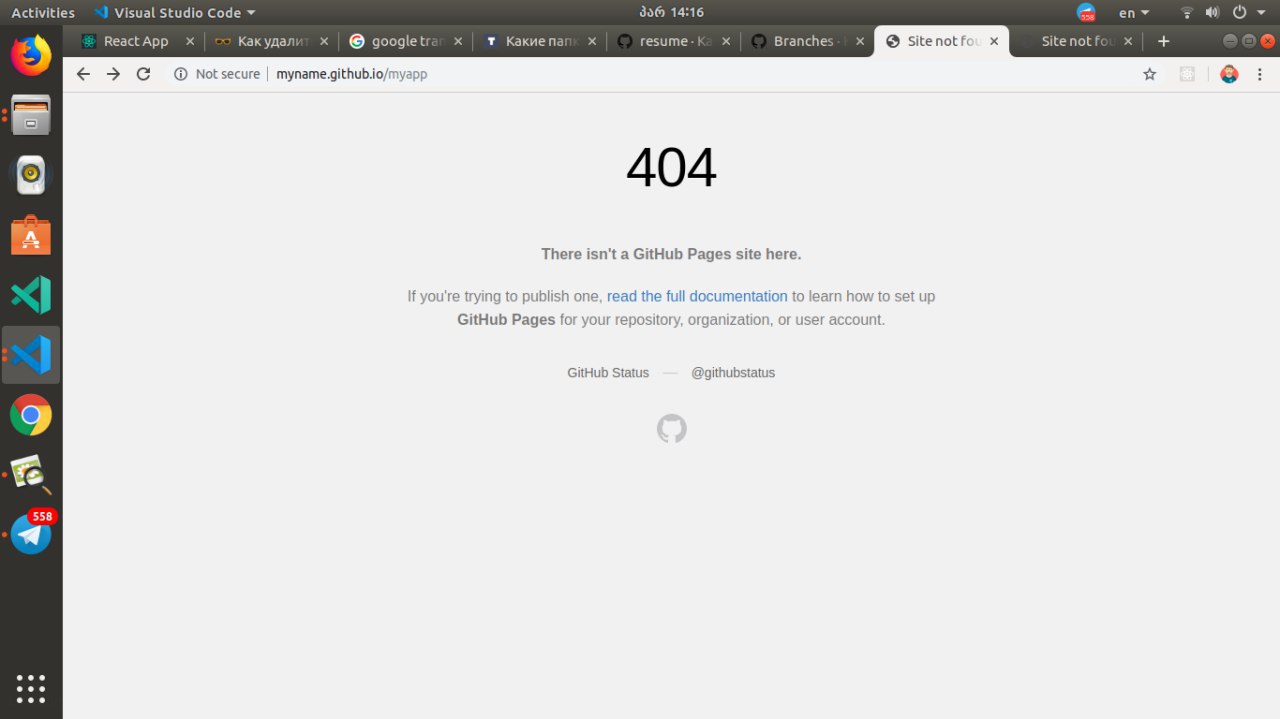Go forward in browser history
The width and height of the screenshot is (1280, 719).
coord(113,74)
